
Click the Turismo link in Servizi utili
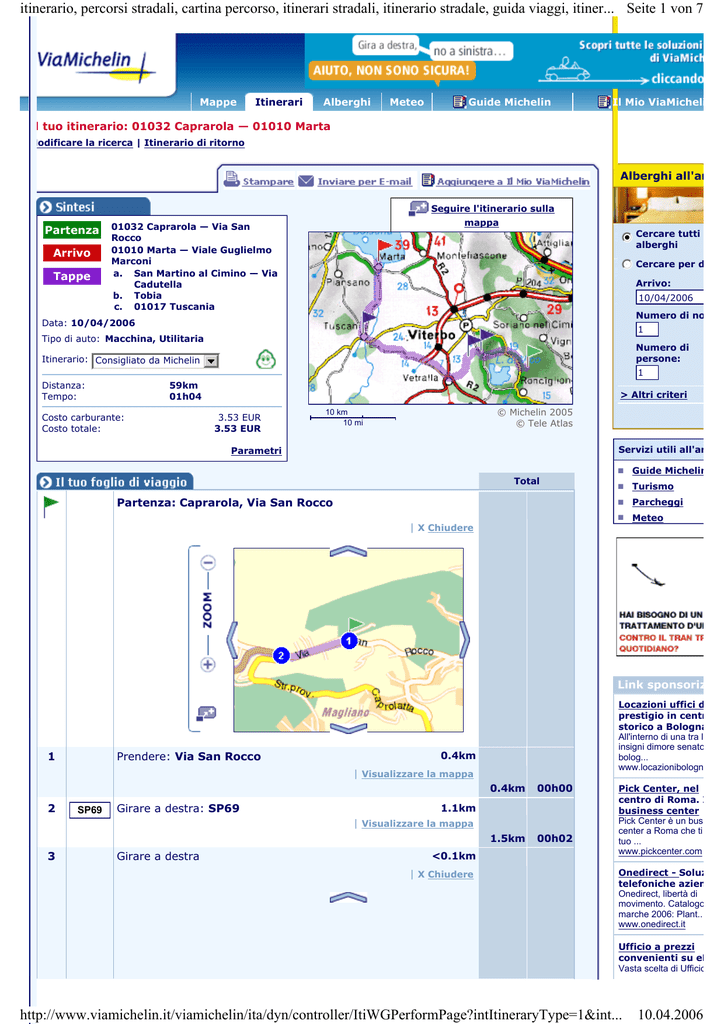[653, 486]
